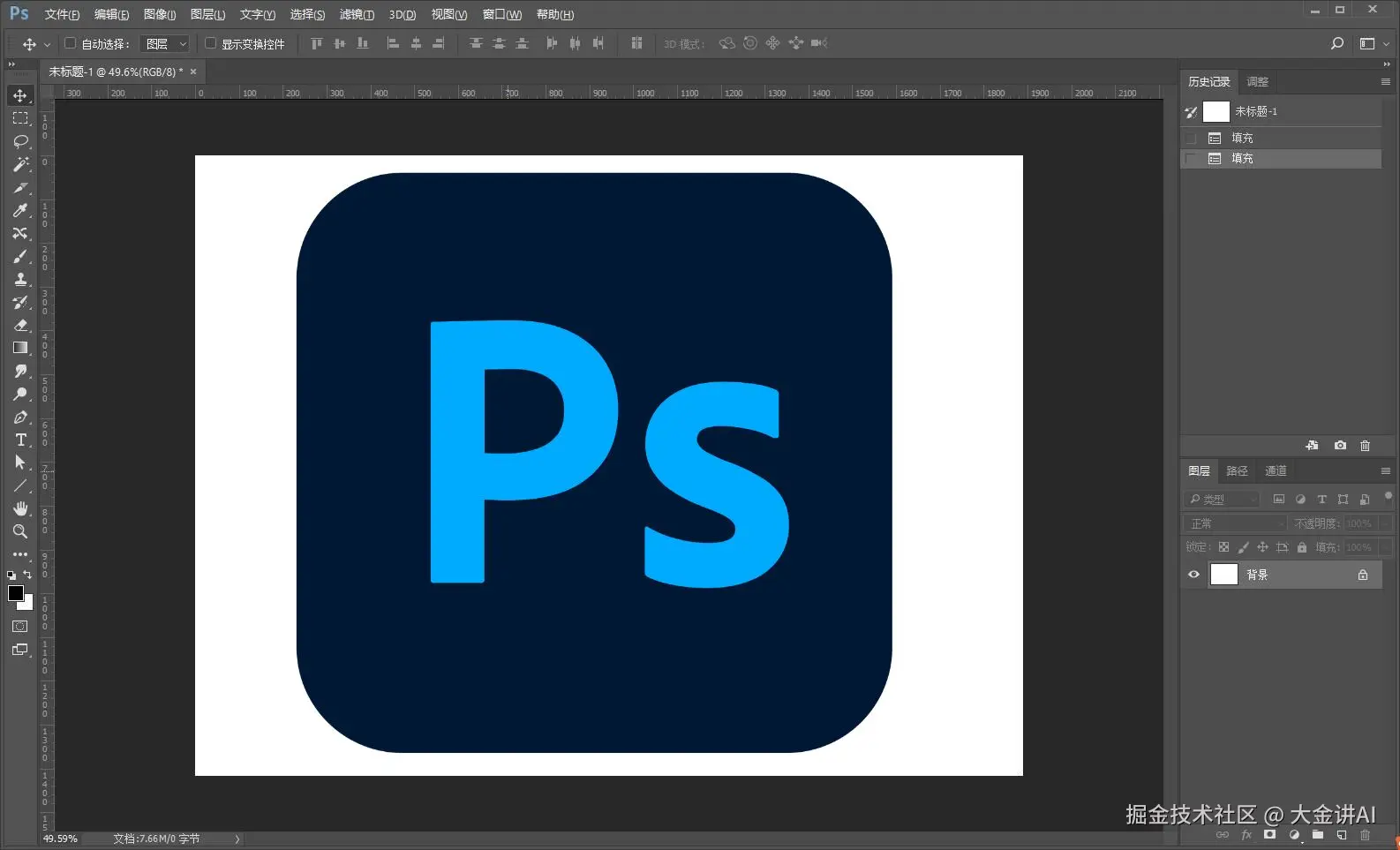Image resolution: width=1400 pixels, height=850 pixels.
Task: Toggle lock transparent pixels
Action: [1223, 547]
